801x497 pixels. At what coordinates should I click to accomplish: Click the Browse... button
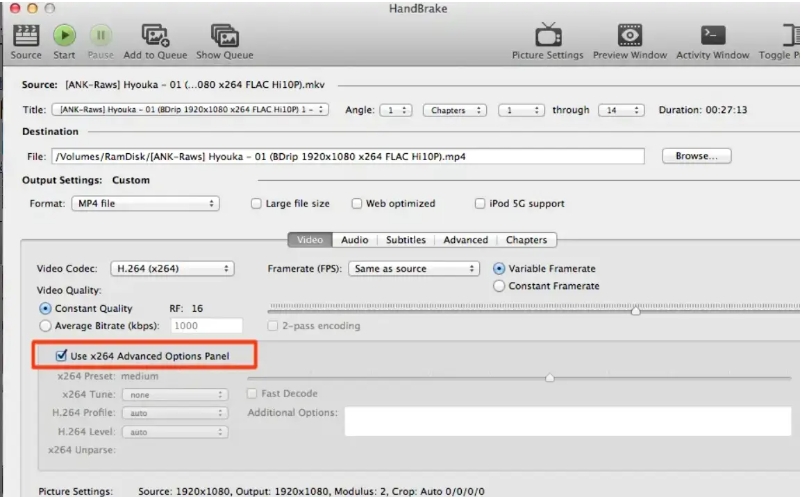[697, 156]
